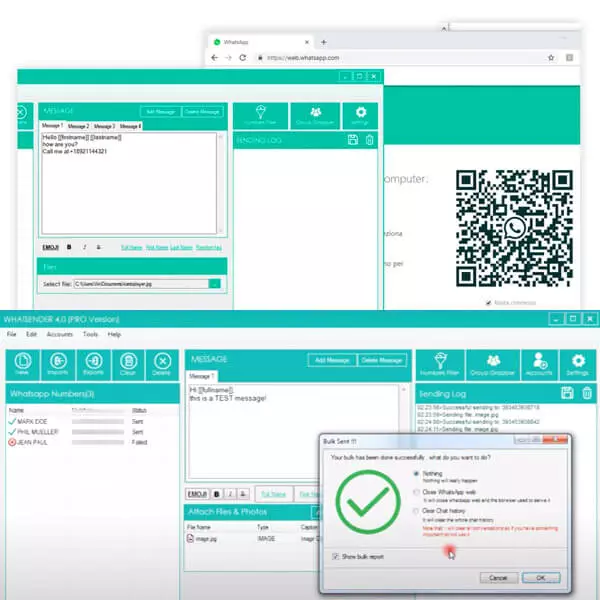Select Message 1 tab in WhatSender 4.0 PRO
The height and width of the screenshot is (600, 600).
pyautogui.click(x=202, y=376)
